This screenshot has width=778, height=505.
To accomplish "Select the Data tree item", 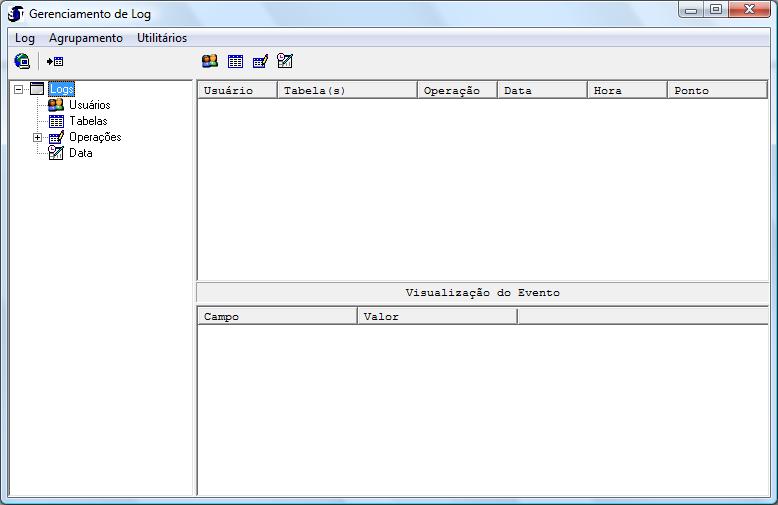I will [80, 153].
